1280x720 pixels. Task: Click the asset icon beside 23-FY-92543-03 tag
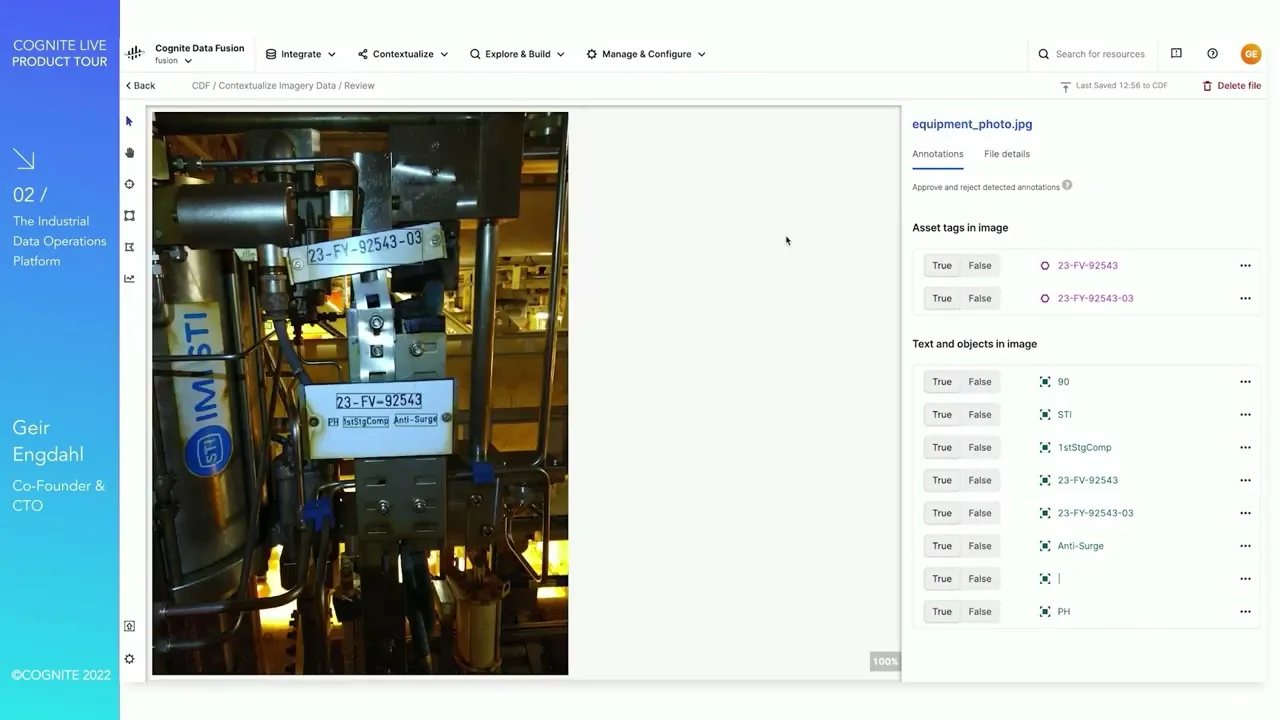point(1045,298)
